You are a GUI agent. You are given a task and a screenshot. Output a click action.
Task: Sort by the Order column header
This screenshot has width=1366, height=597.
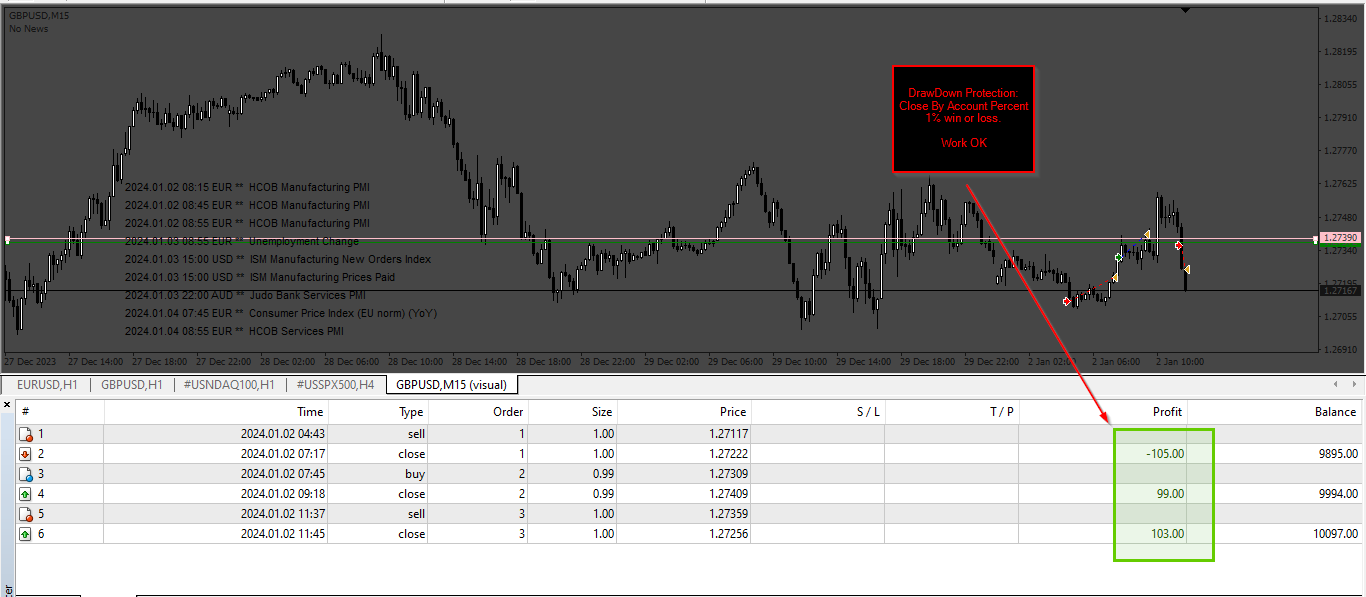pyautogui.click(x=478, y=411)
